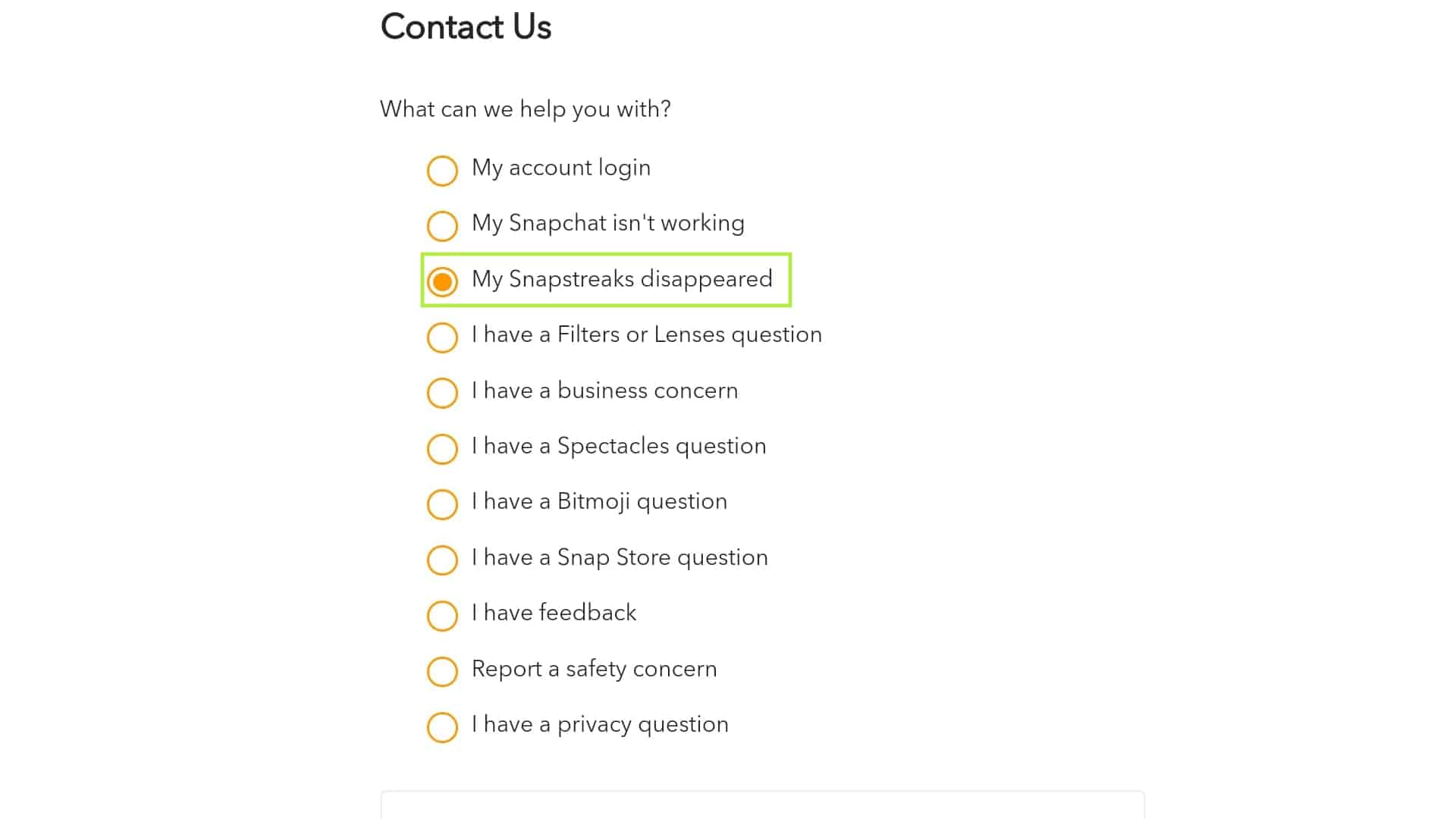
Task: Click the 'I have a Bitmoji question' text
Action: 599,501
